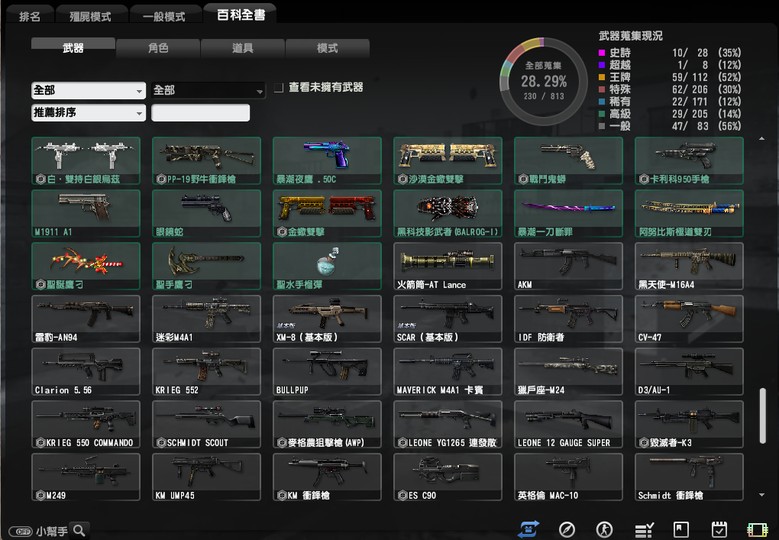The image size is (779, 540).
Task: Click the colorful film strip icon
Action: coord(756,529)
